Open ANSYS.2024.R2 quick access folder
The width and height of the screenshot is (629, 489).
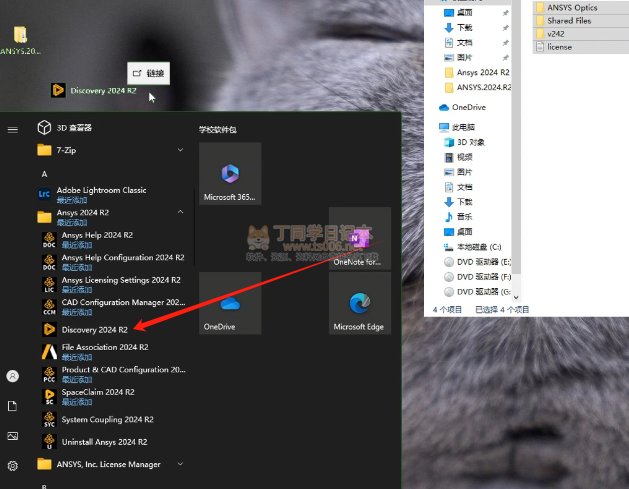[x=477, y=87]
